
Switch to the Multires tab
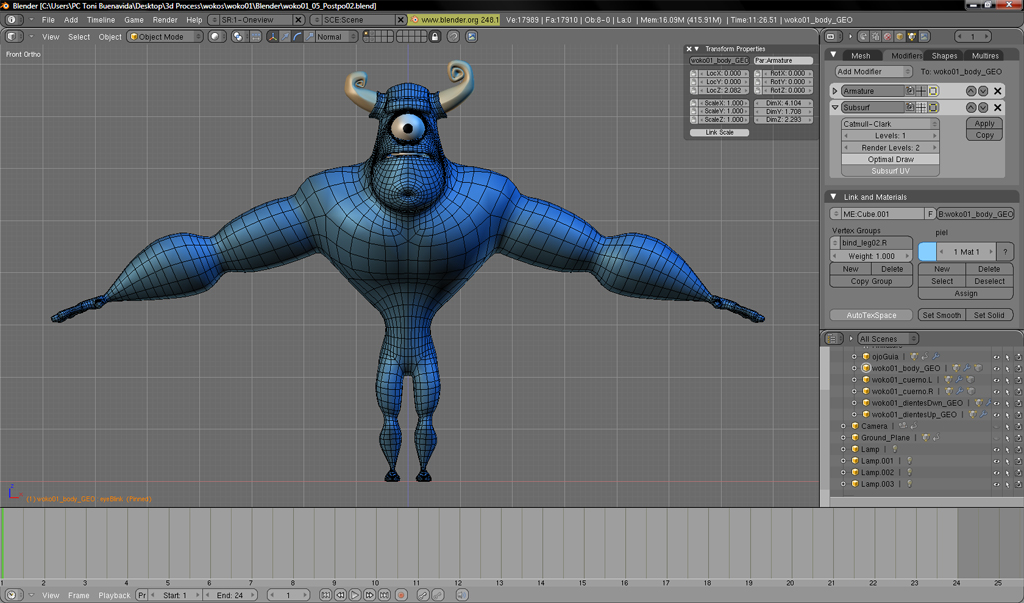985,56
